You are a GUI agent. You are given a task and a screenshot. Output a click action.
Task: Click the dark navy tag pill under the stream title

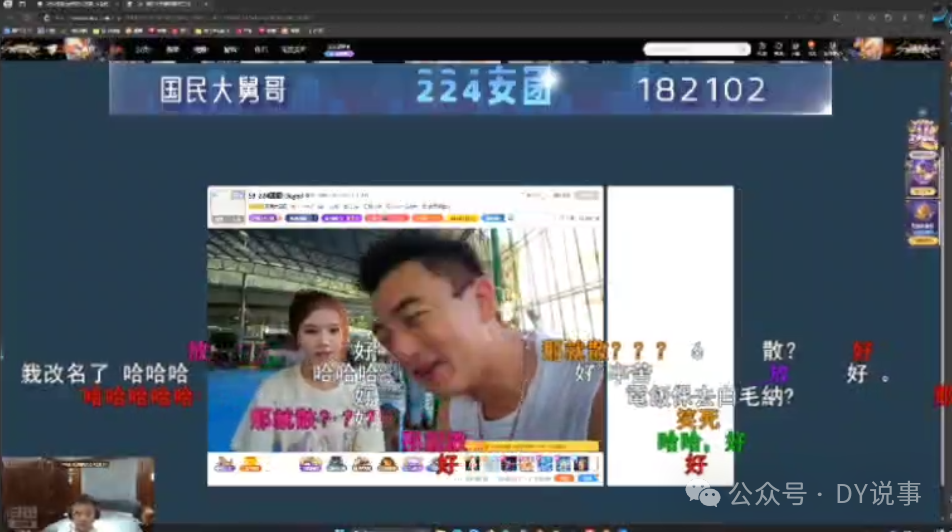302,218
